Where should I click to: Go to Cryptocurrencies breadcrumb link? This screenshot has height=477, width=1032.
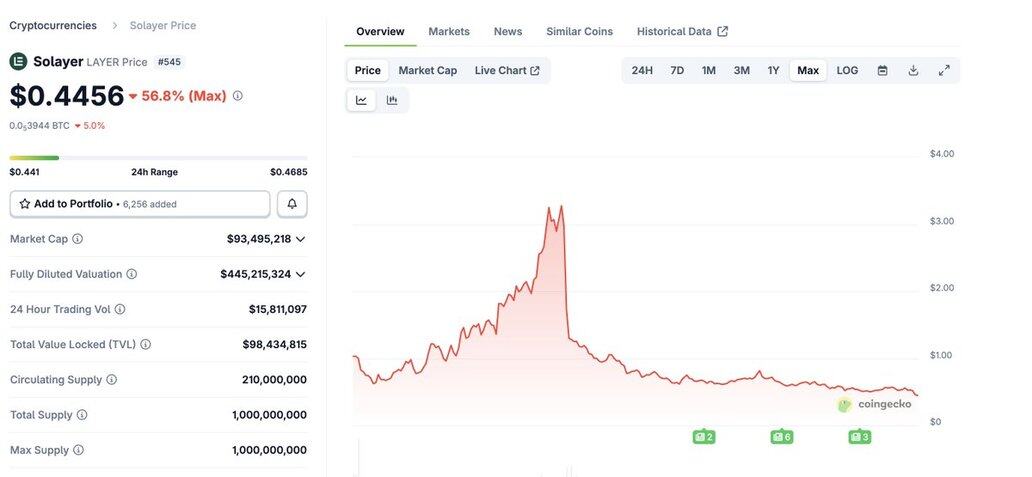click(53, 26)
